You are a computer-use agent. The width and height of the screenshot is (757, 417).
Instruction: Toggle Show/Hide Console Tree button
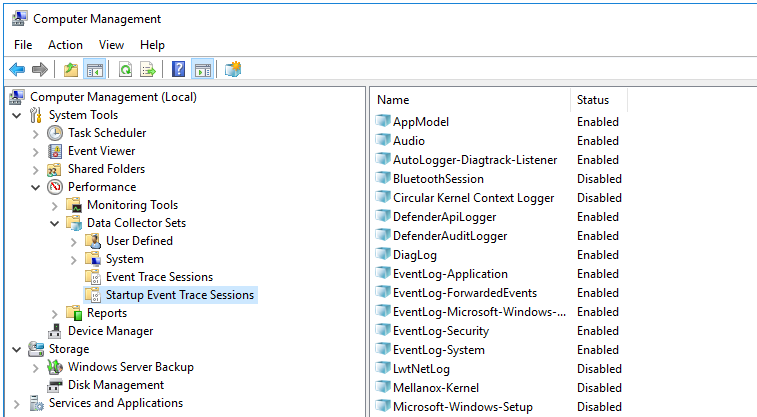(x=94, y=70)
